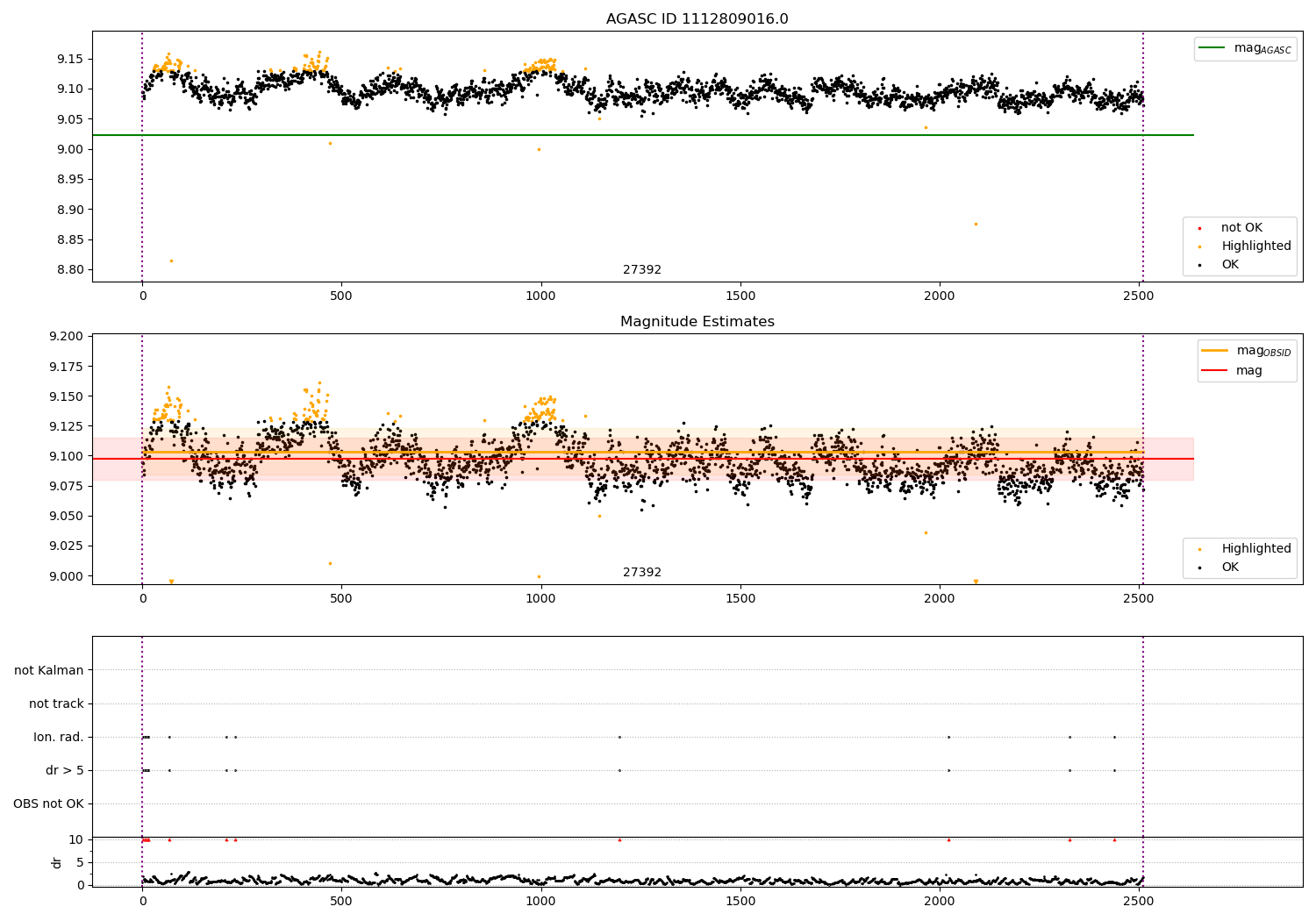1316x921 pixels.
Task: Click the x-axis tick '1500' under the top plot
Action: coord(740,296)
